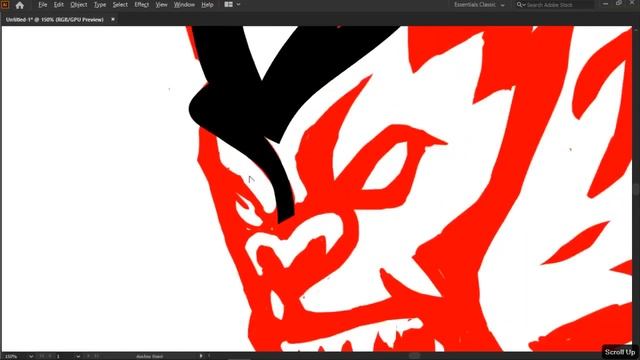
Task: Click the Scroll Up button
Action: click(620, 352)
